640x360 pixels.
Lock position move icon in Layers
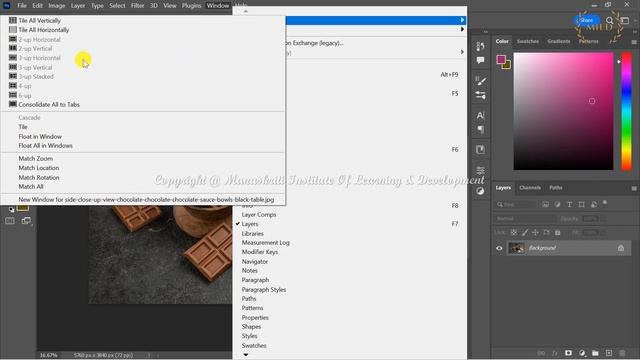pyautogui.click(x=536, y=232)
